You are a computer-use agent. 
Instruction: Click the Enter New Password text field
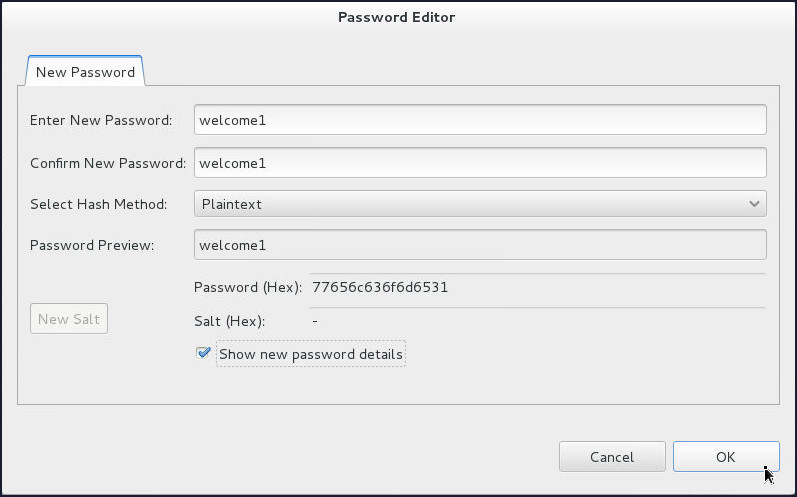[x=480, y=120]
